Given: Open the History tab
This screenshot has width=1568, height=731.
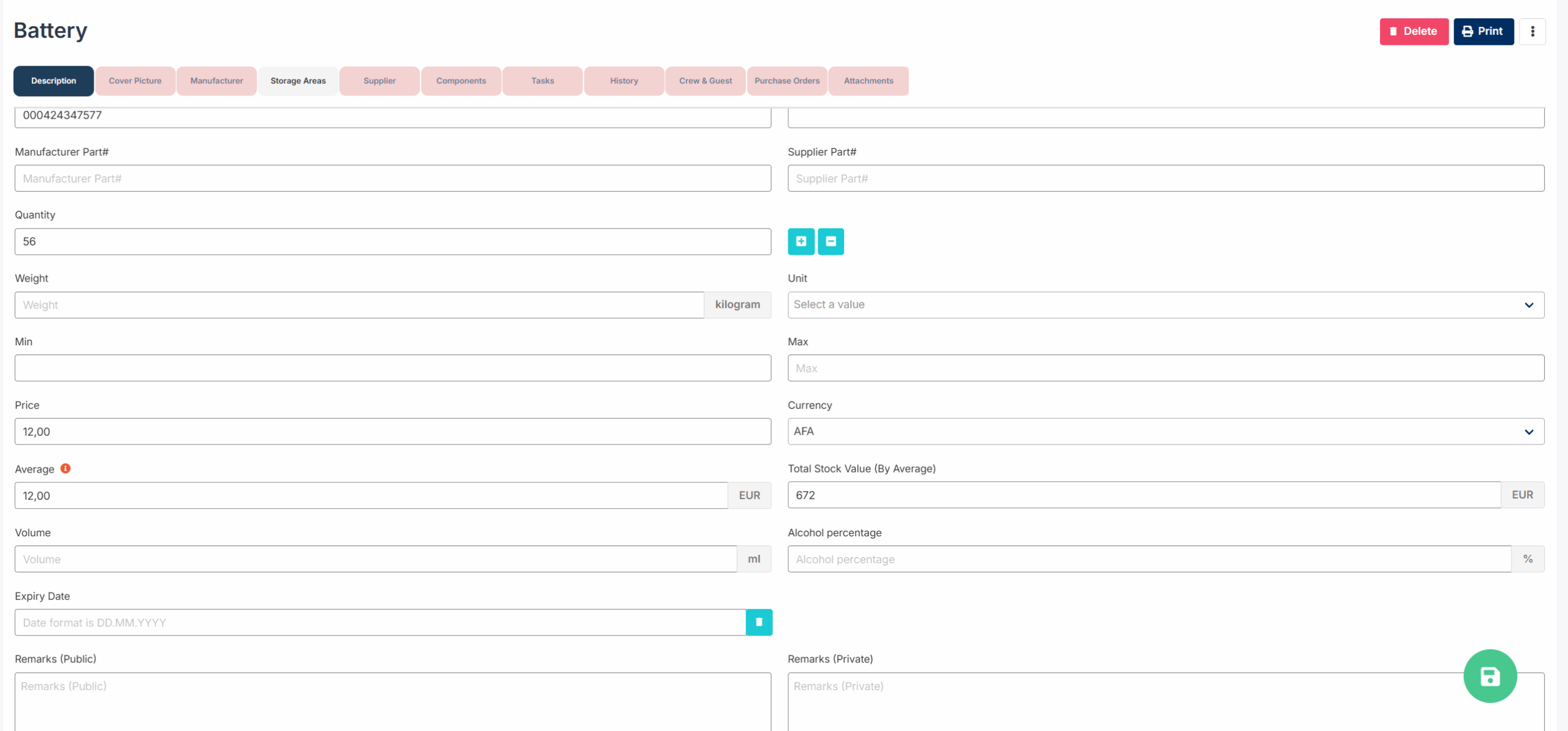Looking at the screenshot, I should pos(624,81).
